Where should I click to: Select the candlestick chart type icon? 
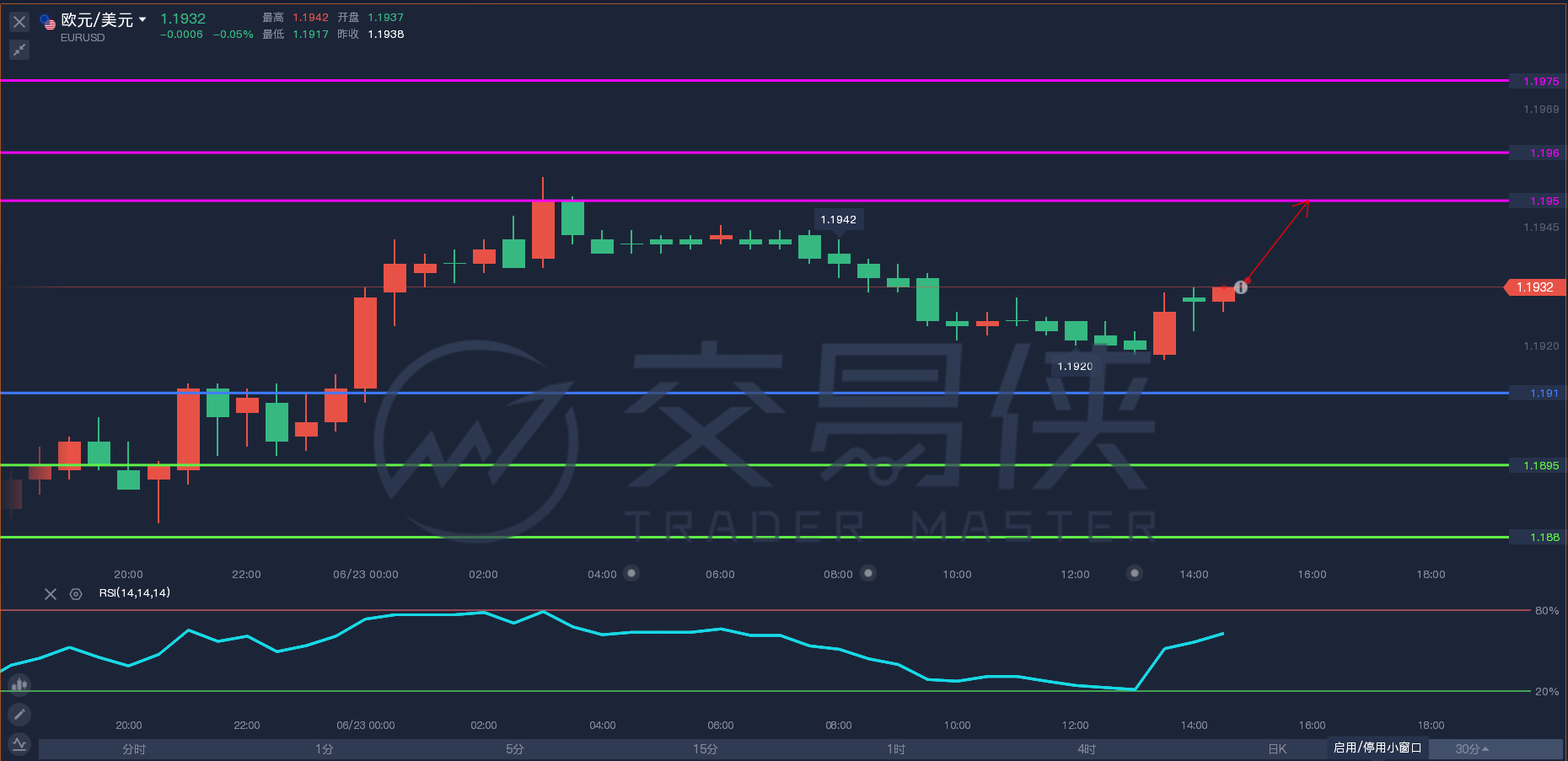pos(19,684)
